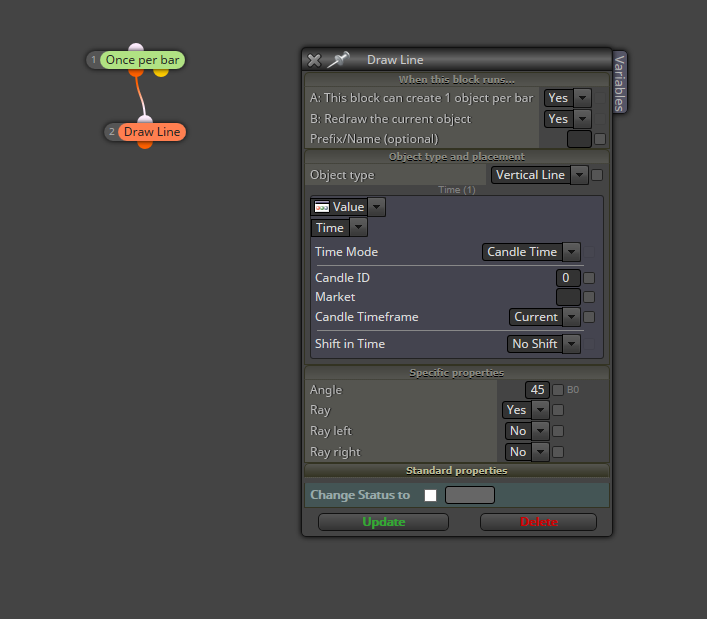Open the Variables side tab
707x619 pixels.
(x=620, y=83)
